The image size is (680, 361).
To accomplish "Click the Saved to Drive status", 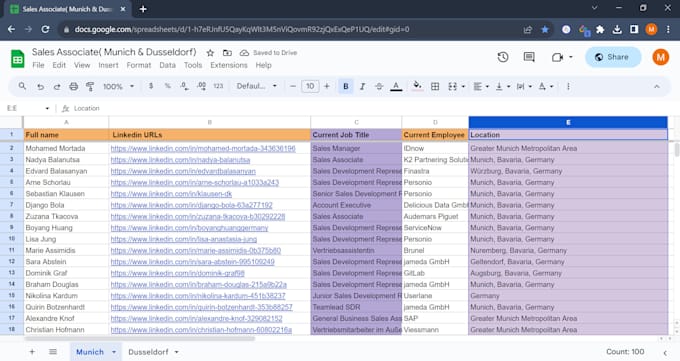I will pyautogui.click(x=269, y=53).
